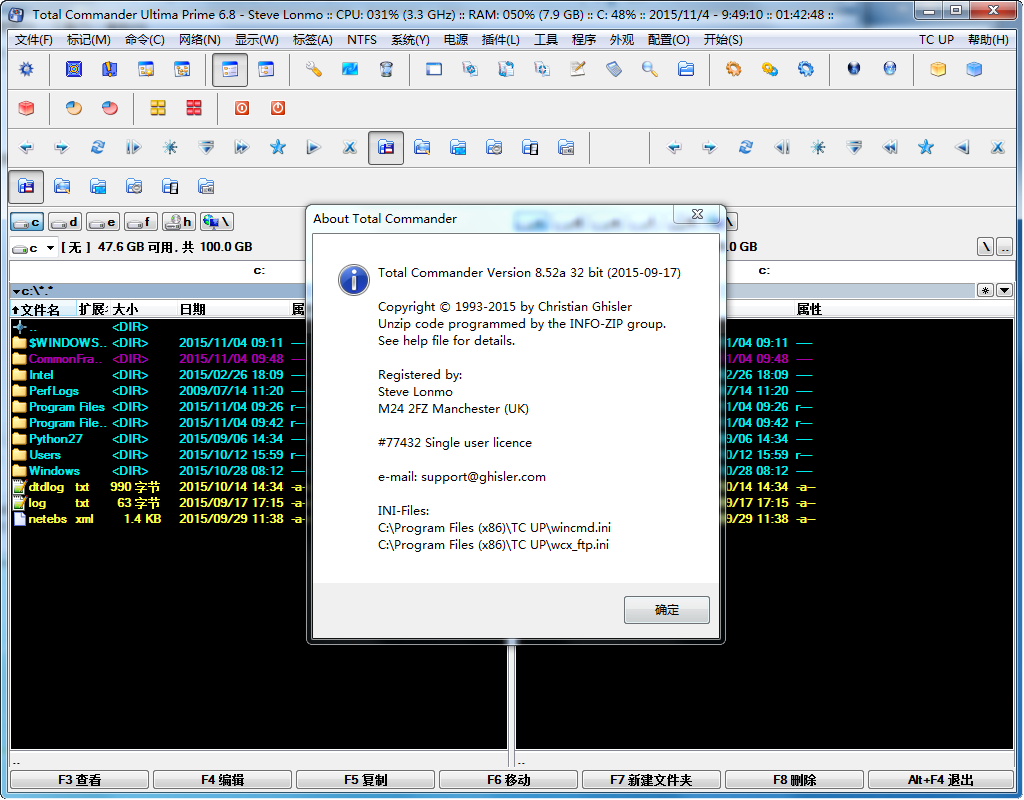Sort by 日期 column header
This screenshot has width=1024, height=800.
(x=193, y=310)
